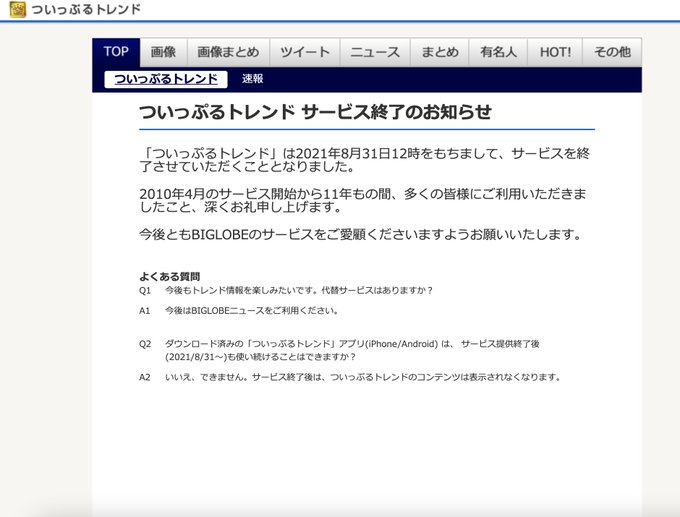Open the 画像 tab
This screenshot has width=680, height=517.
pyautogui.click(x=163, y=52)
